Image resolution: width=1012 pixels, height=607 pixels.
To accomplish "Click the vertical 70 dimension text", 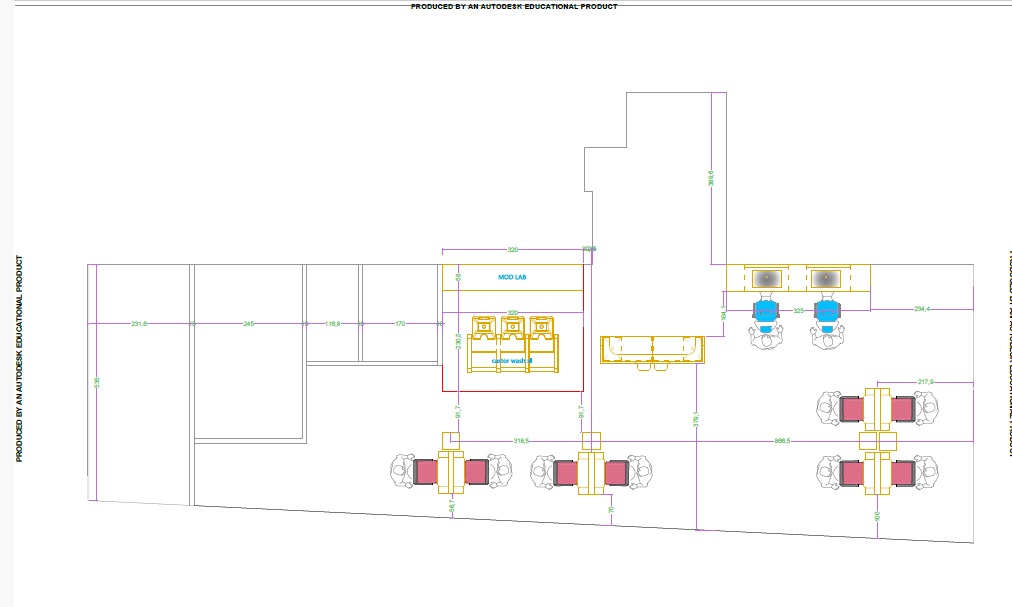I will pos(611,509).
